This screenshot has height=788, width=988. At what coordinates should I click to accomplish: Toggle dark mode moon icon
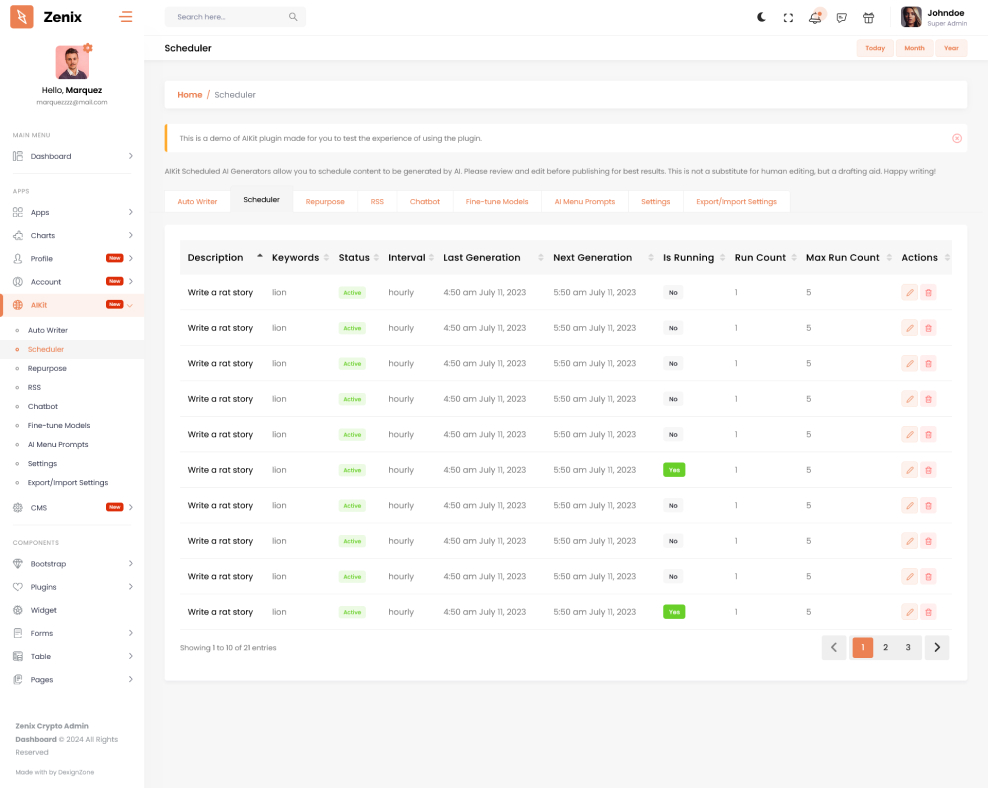tap(761, 17)
